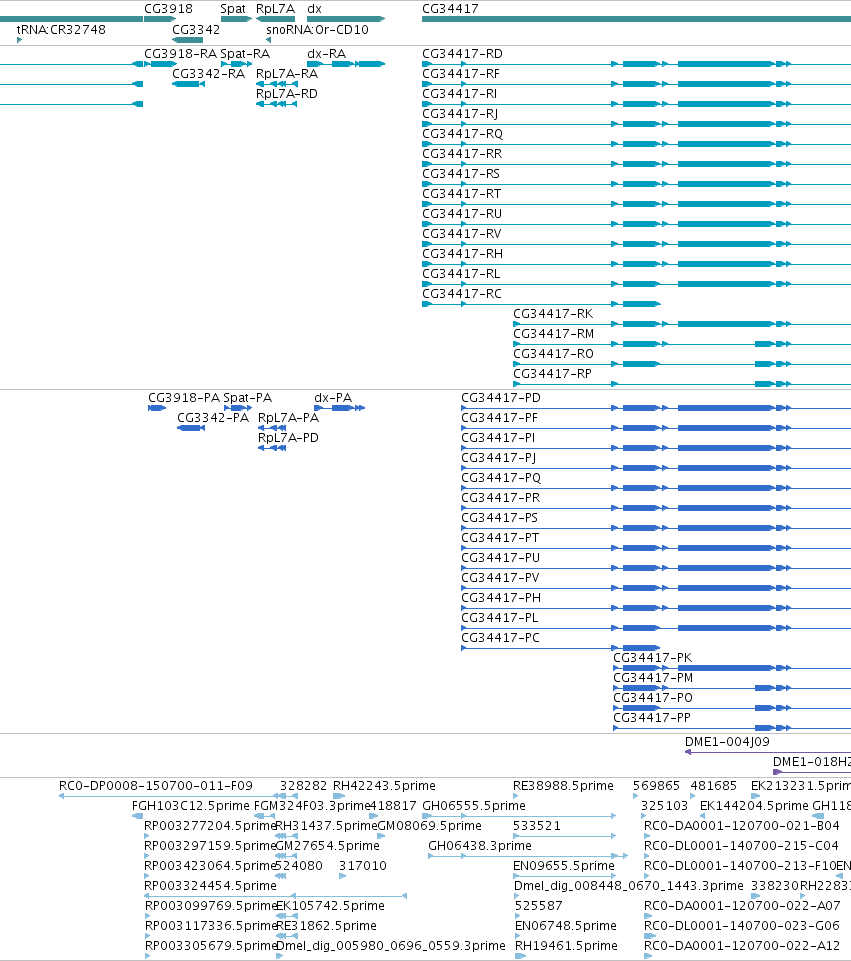Click protein dx-PA

pyautogui.click(x=333, y=398)
